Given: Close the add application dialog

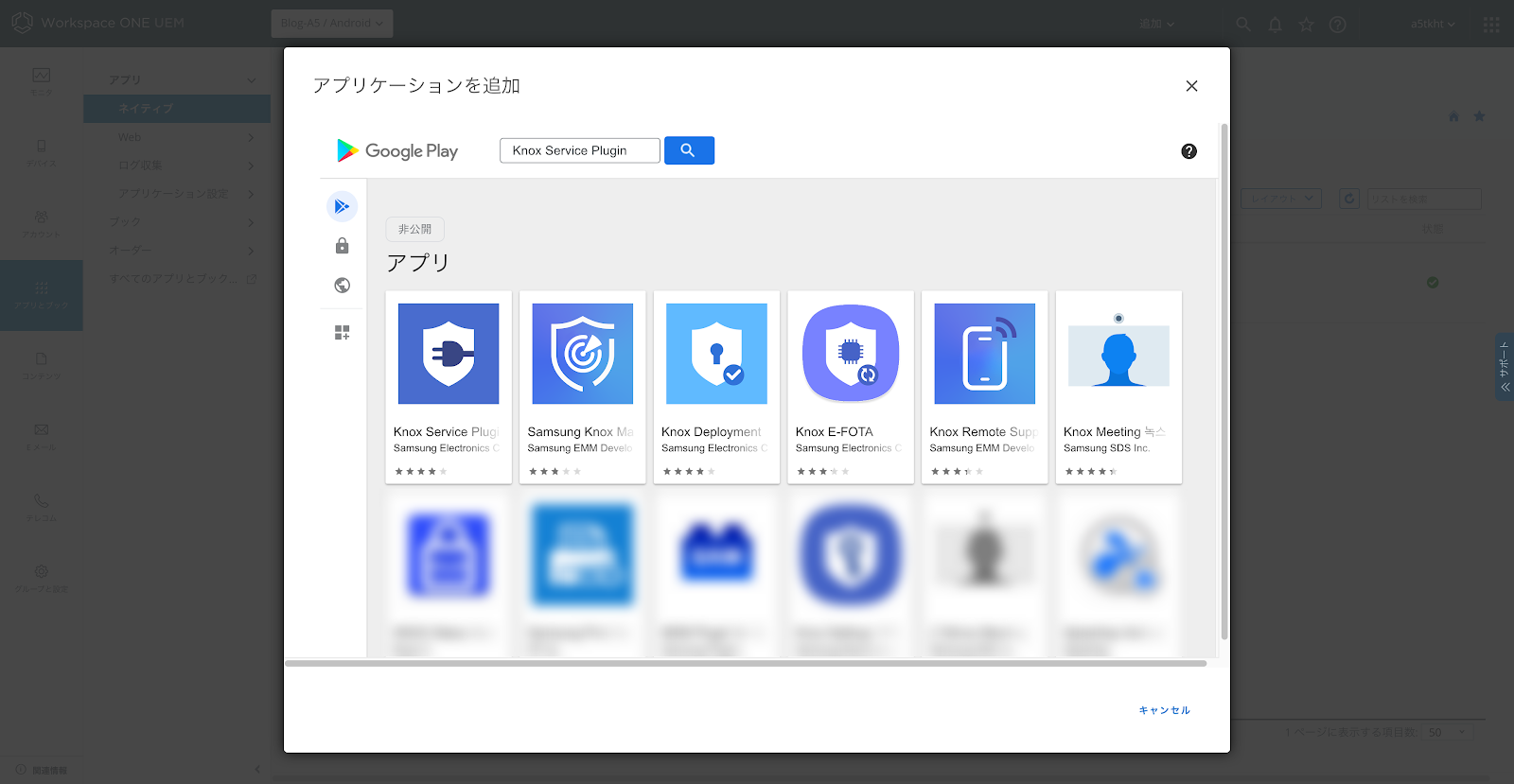Looking at the screenshot, I should [1191, 86].
